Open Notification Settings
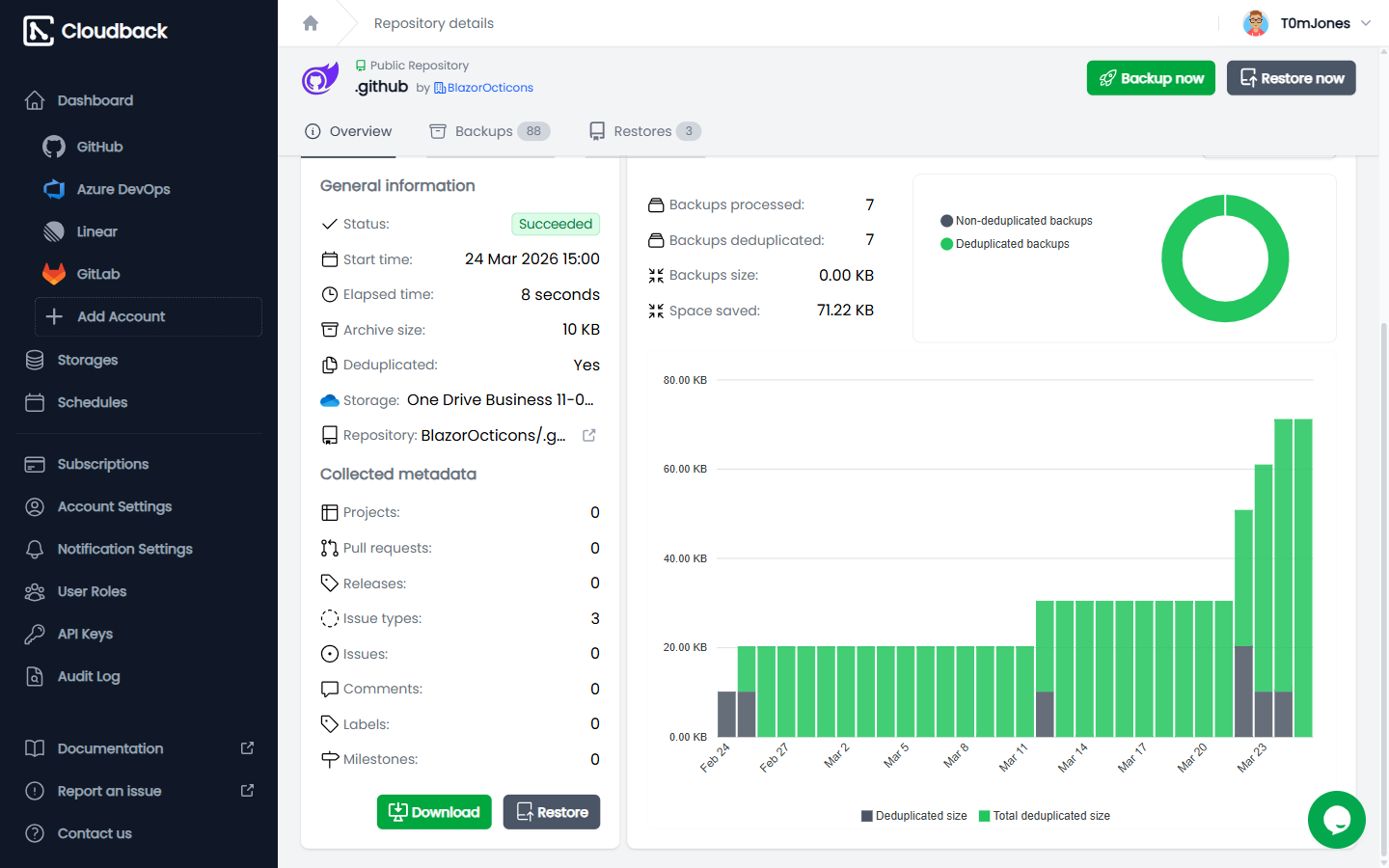This screenshot has width=1389, height=868. pos(124,549)
